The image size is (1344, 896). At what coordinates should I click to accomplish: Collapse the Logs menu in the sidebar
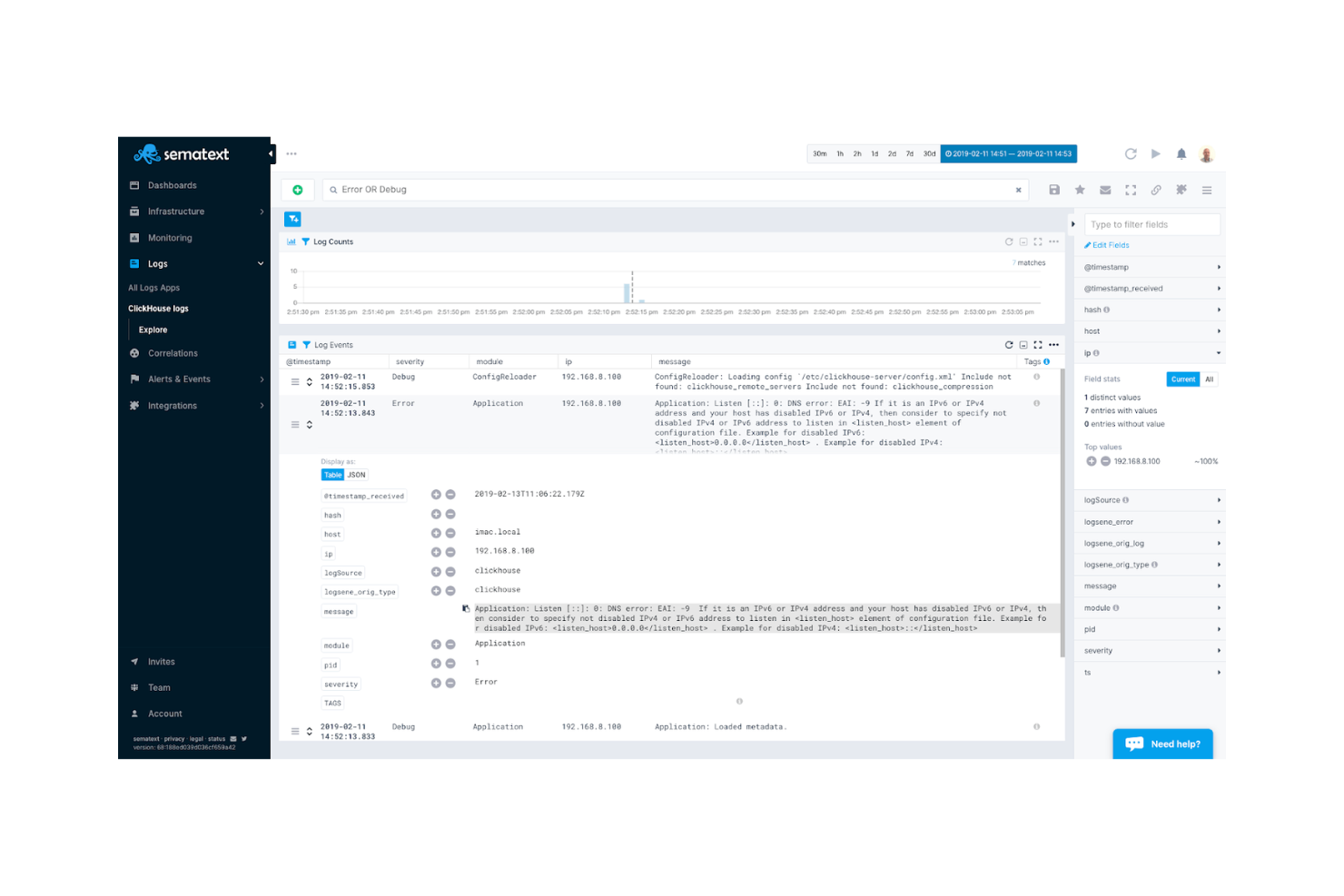coord(261,263)
